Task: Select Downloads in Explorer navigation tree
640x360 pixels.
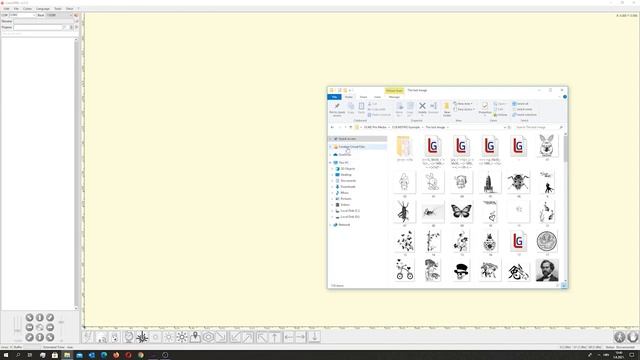Action: coord(348,187)
